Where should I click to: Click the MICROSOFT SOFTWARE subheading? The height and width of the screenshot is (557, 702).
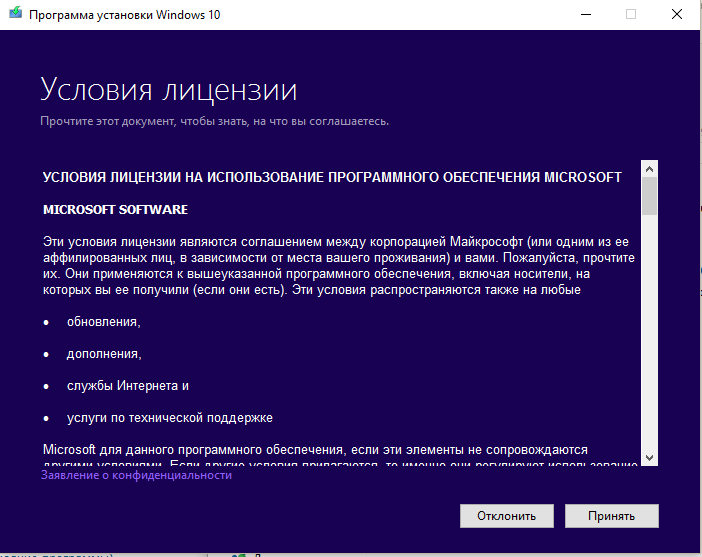tap(115, 210)
